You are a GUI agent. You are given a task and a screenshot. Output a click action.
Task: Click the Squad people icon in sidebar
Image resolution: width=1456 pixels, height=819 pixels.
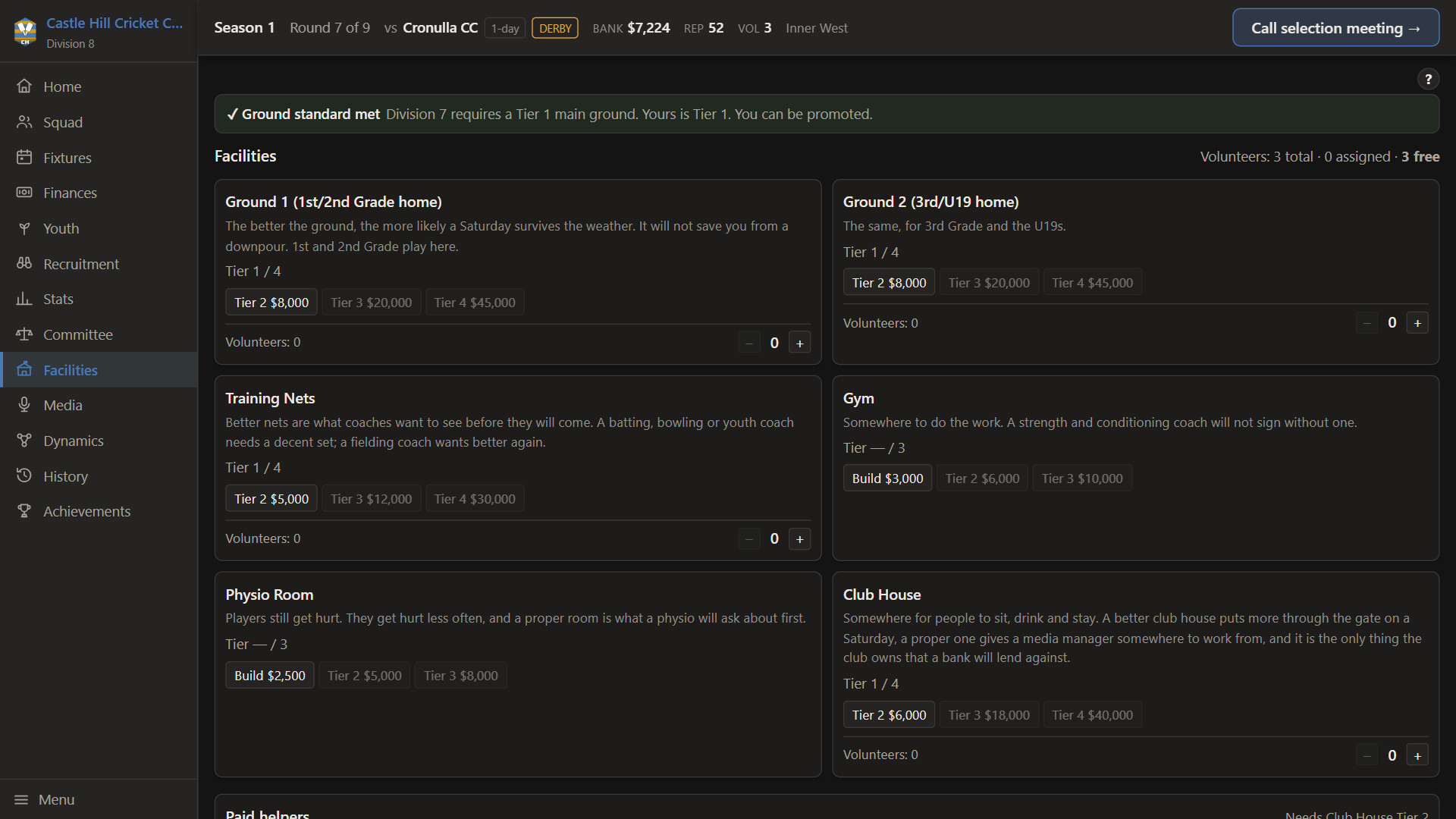[x=24, y=122]
